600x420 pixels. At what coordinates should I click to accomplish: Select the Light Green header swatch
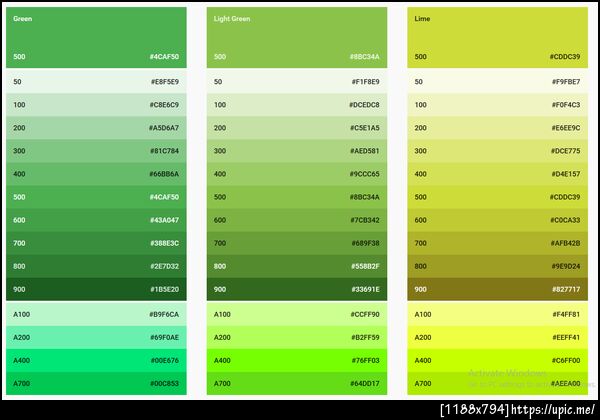[297, 37]
